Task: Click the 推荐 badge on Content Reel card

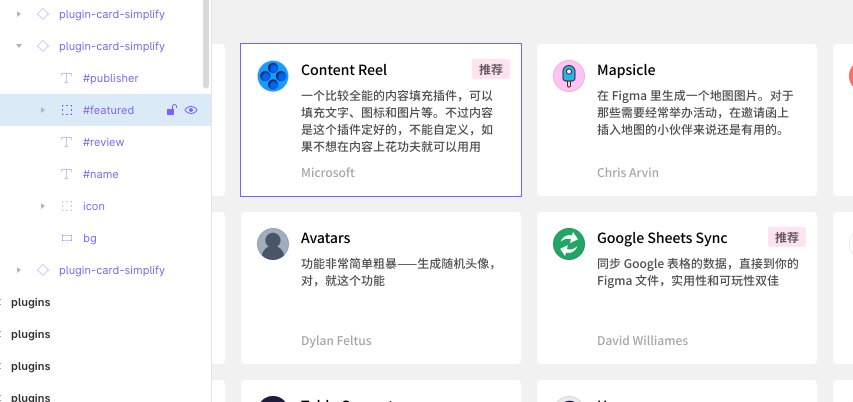Action: (x=491, y=69)
